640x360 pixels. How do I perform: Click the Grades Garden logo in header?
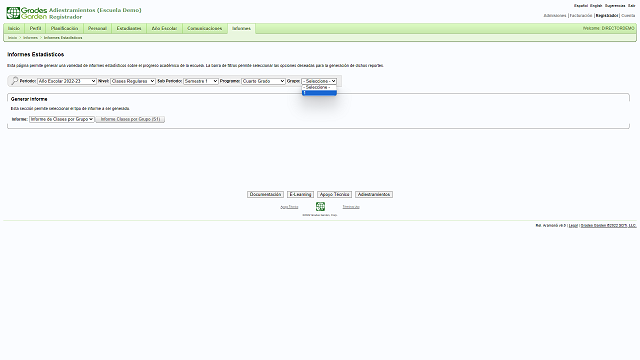[27, 13]
